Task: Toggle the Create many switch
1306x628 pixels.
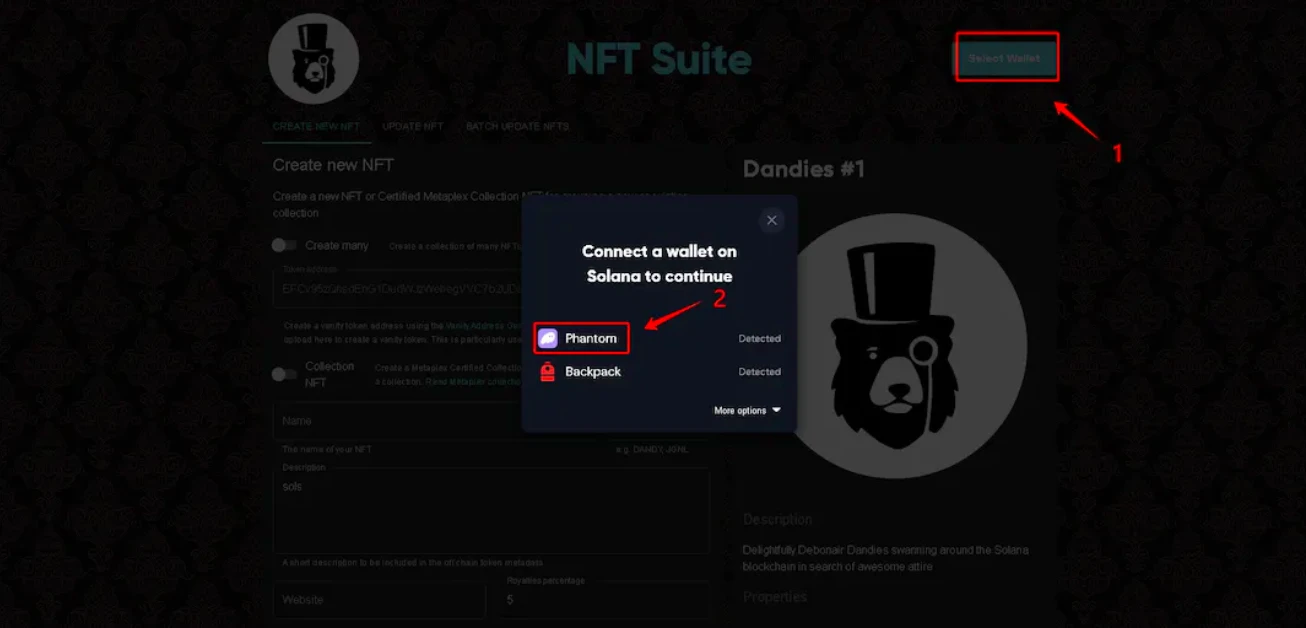Action: pos(285,245)
